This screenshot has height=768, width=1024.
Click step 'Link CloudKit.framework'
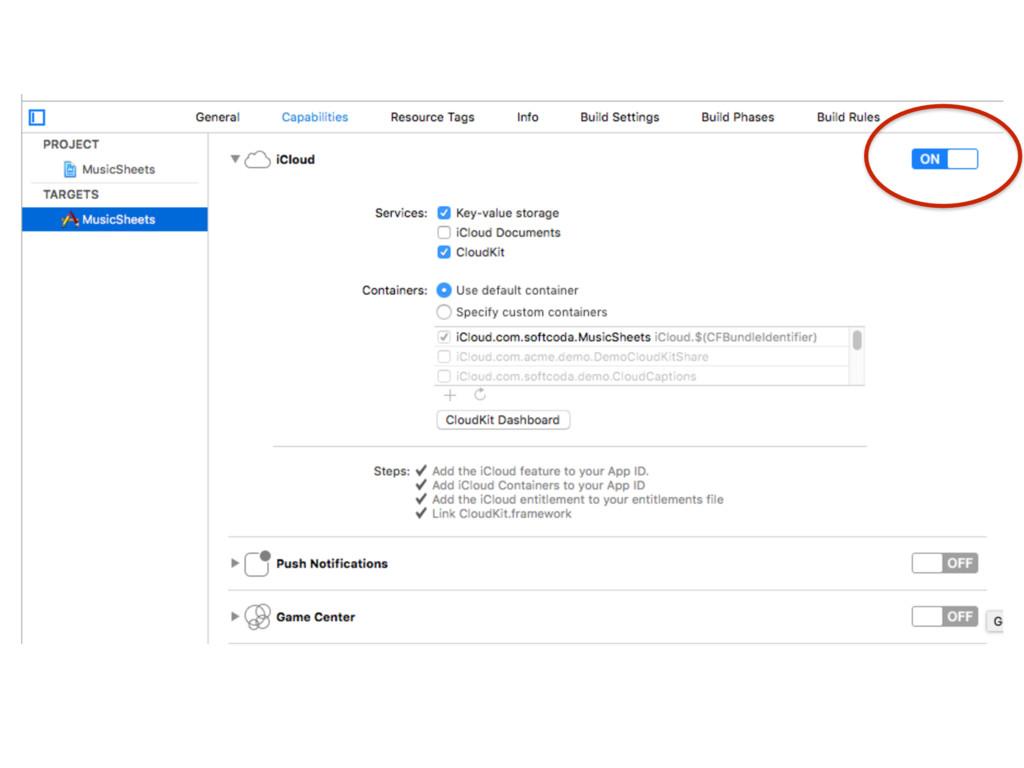(x=502, y=514)
